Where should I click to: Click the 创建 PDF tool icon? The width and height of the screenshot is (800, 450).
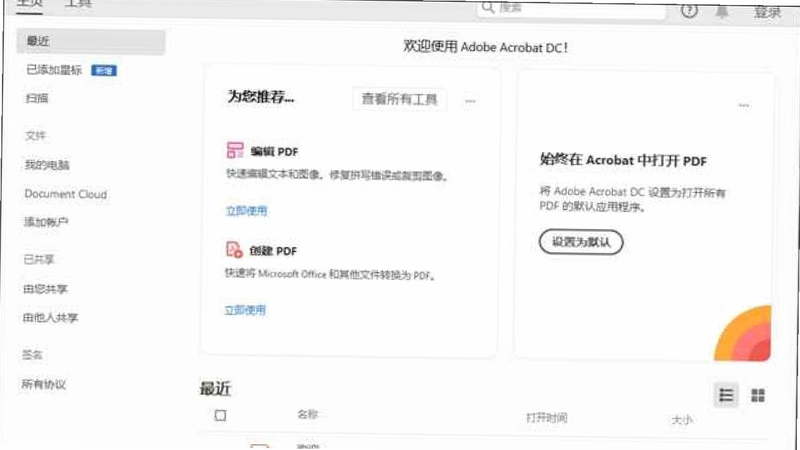234,249
